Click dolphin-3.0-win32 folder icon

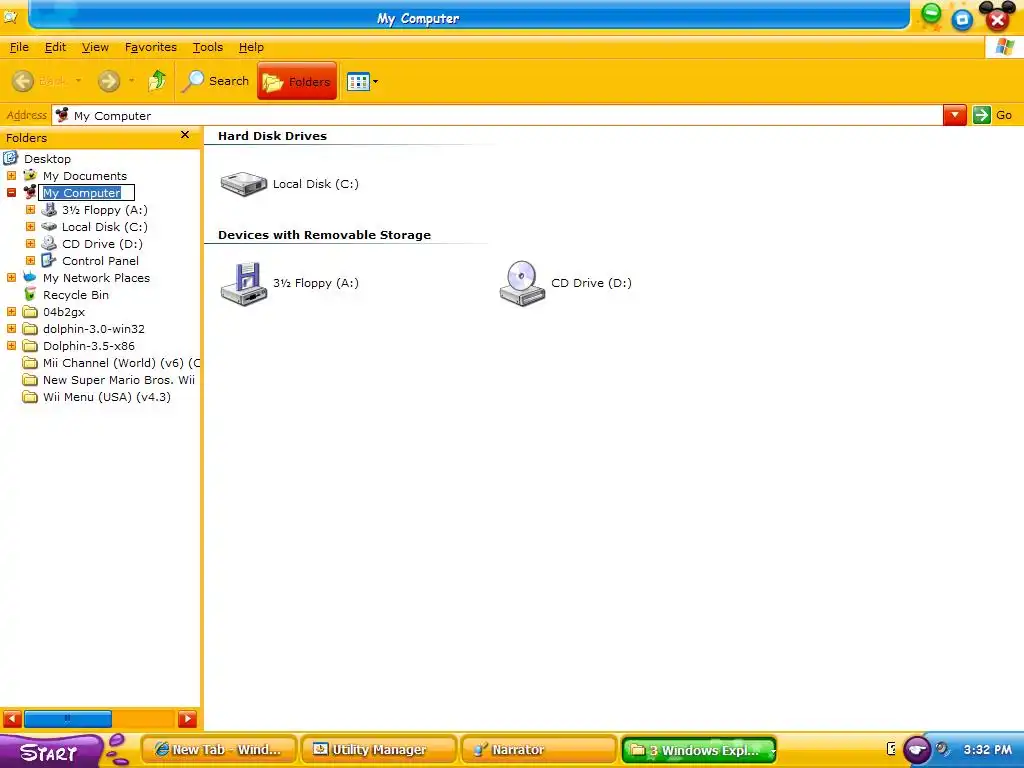(x=30, y=328)
